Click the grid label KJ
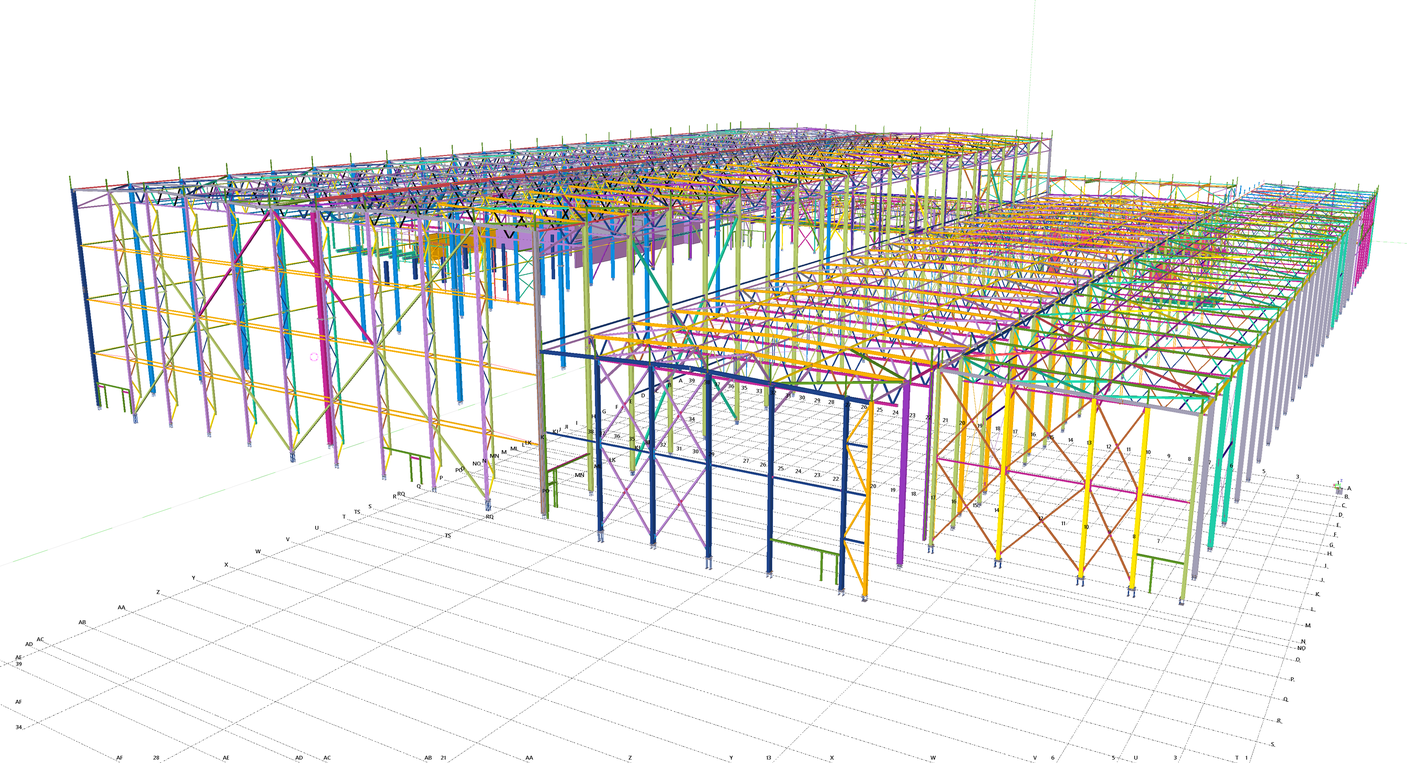The height and width of the screenshot is (763, 1407). pos(555,432)
